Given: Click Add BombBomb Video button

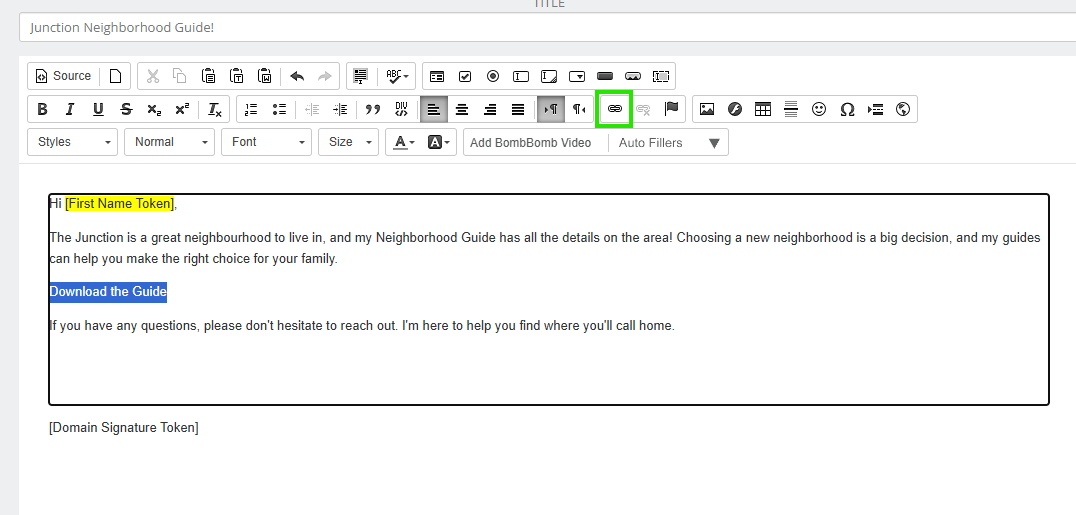Looking at the screenshot, I should coord(531,142).
